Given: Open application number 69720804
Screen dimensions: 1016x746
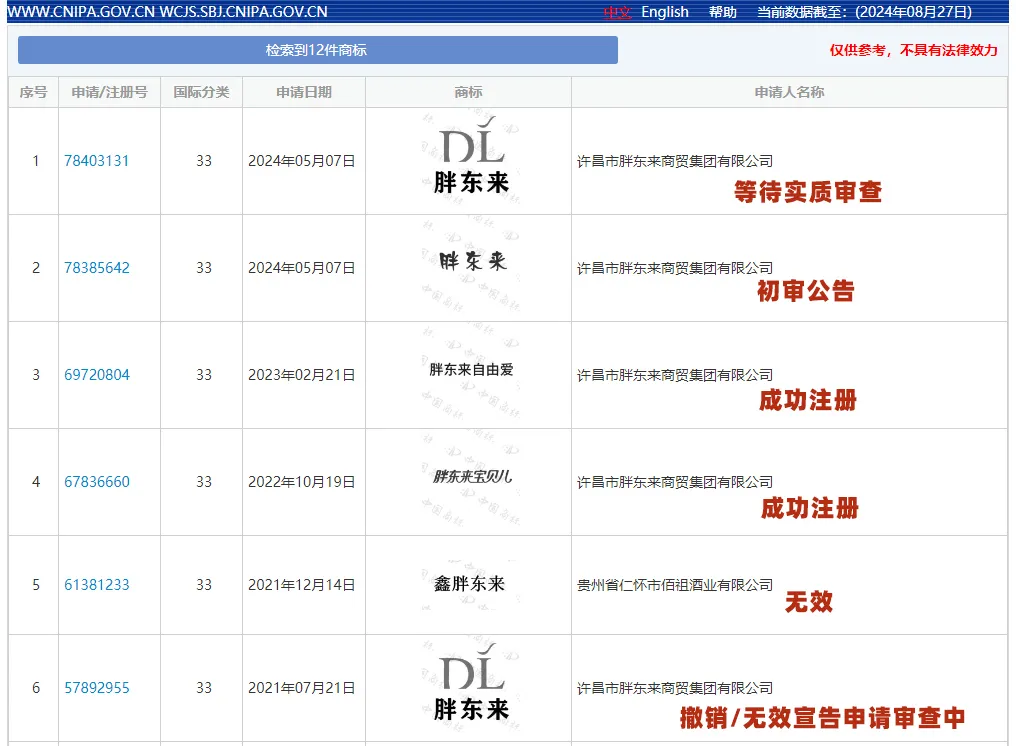Looking at the screenshot, I should pos(97,375).
